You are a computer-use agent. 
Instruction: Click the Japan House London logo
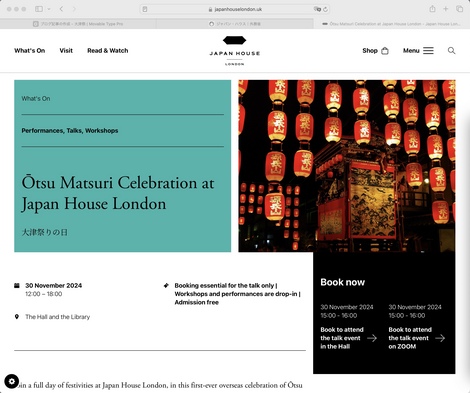tap(235, 51)
